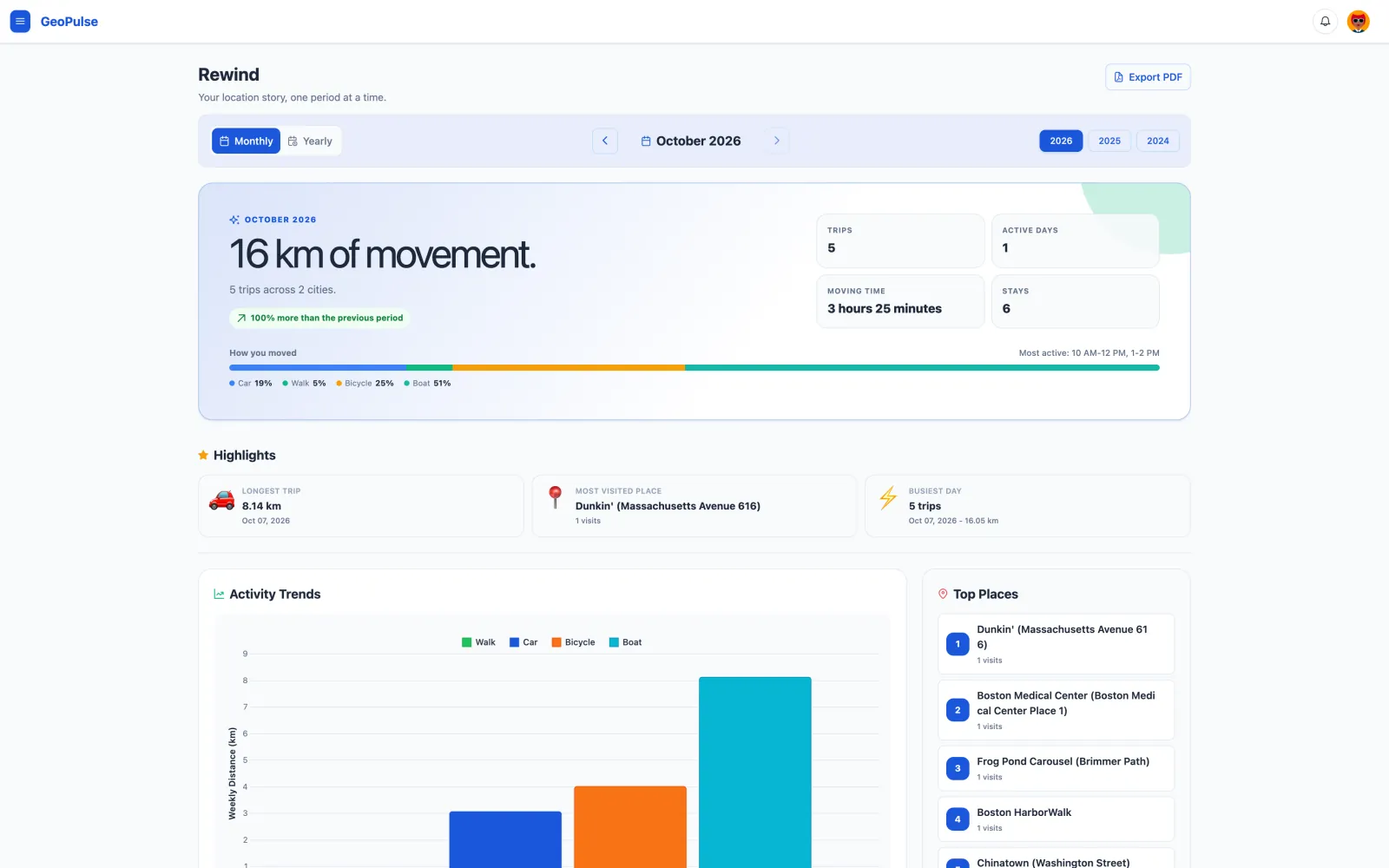The width and height of the screenshot is (1389, 868).
Task: Click the blue Car bar in chart
Action: 505,839
